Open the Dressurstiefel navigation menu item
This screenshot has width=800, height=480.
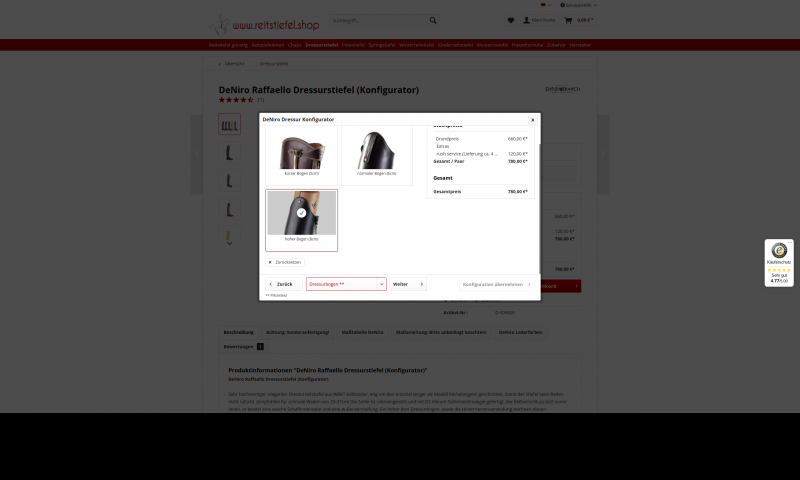[321, 45]
